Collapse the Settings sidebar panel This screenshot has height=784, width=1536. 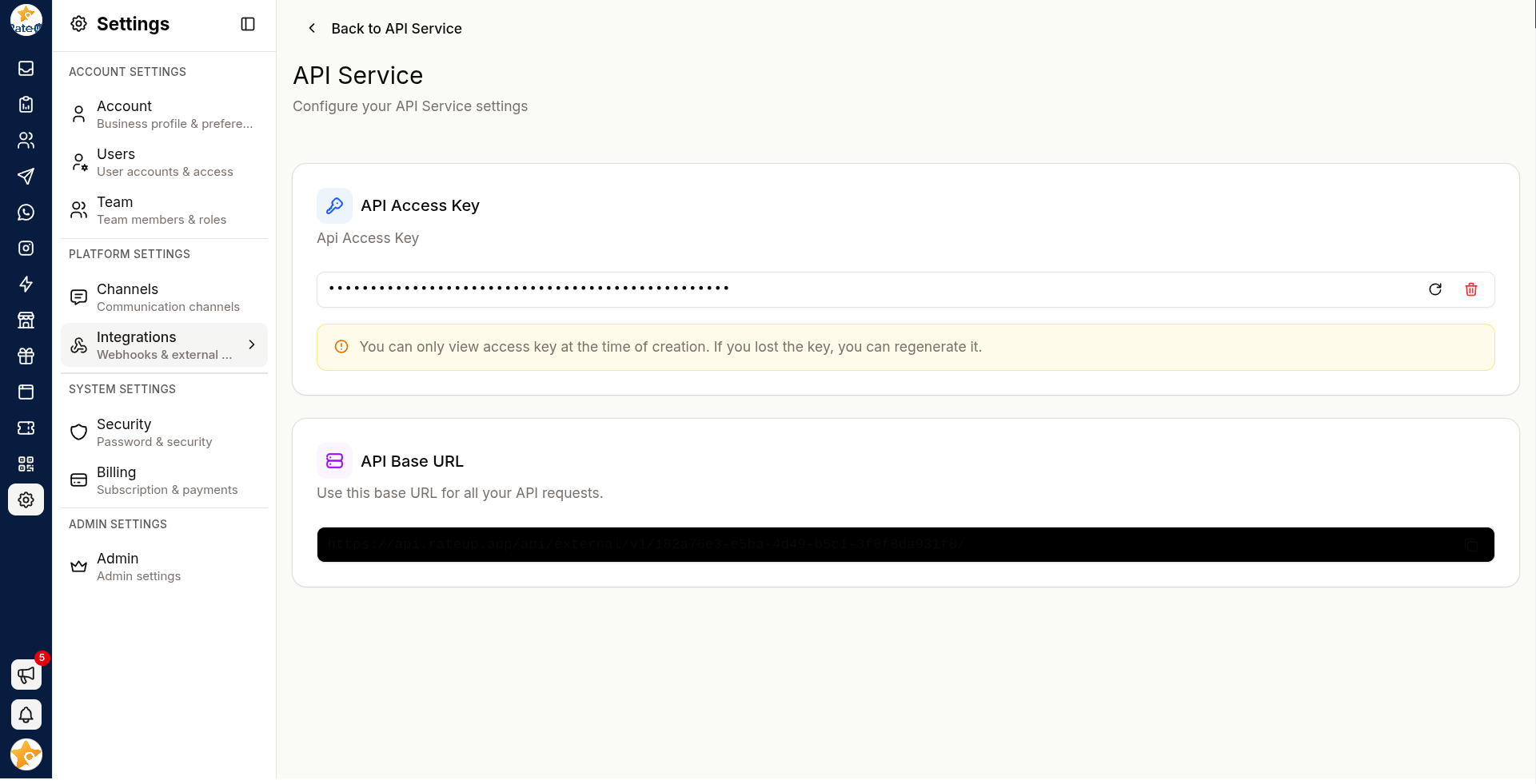(x=248, y=24)
